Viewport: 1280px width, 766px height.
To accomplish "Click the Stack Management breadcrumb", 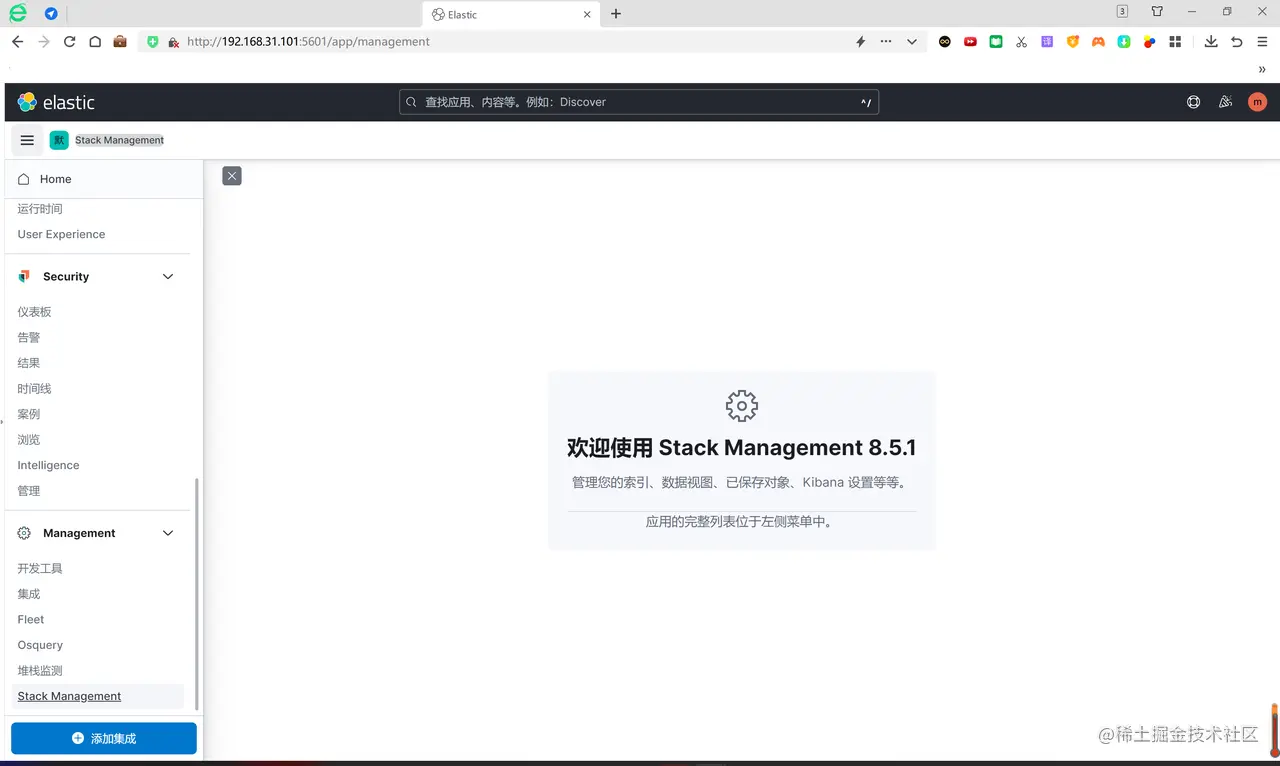I will [119, 140].
